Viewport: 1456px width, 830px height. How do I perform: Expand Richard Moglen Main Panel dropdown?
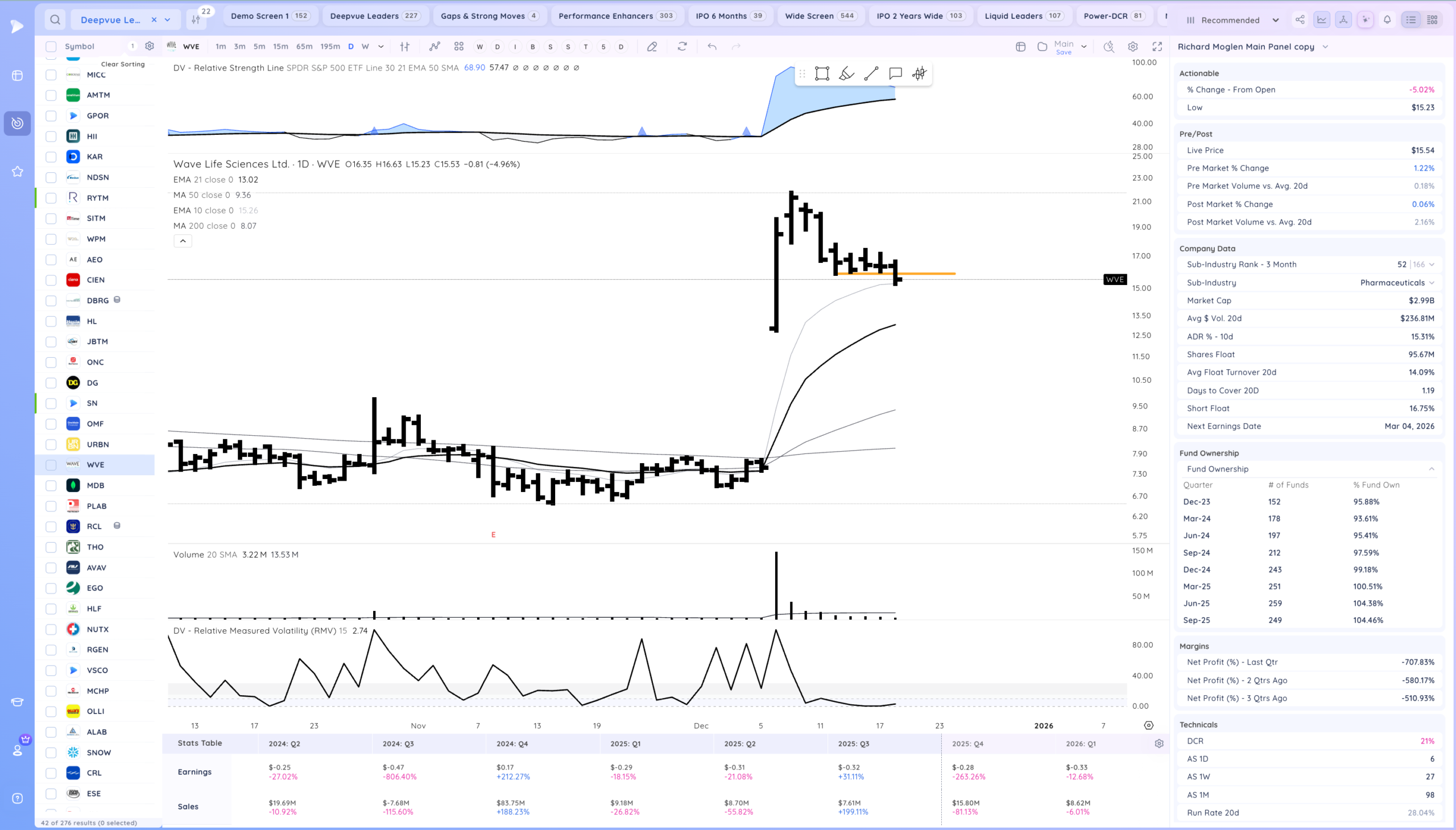1325,47
